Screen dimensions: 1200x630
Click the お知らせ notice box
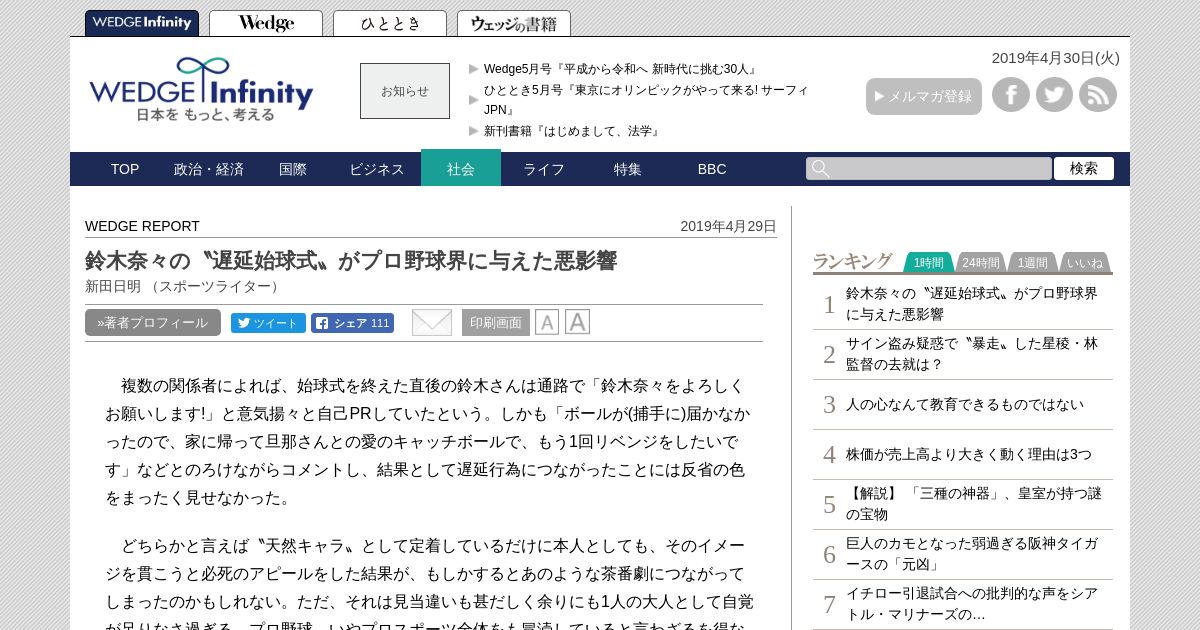click(405, 91)
